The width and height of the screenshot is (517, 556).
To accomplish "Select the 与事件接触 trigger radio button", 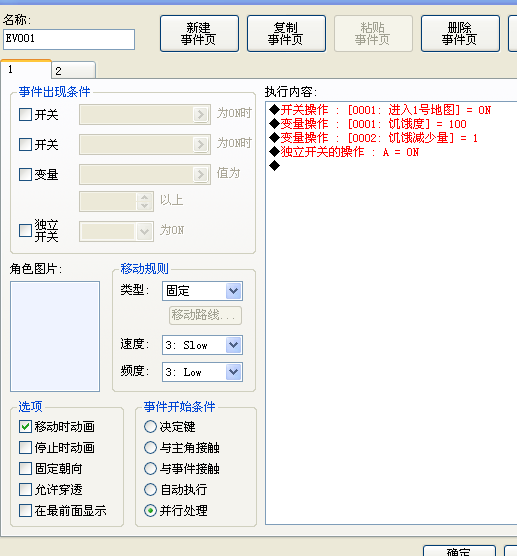I will tap(150, 468).
